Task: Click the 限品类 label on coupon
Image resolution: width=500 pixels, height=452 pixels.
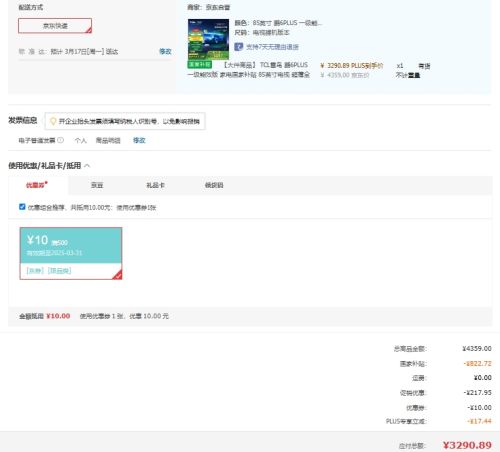Action: [x=59, y=270]
